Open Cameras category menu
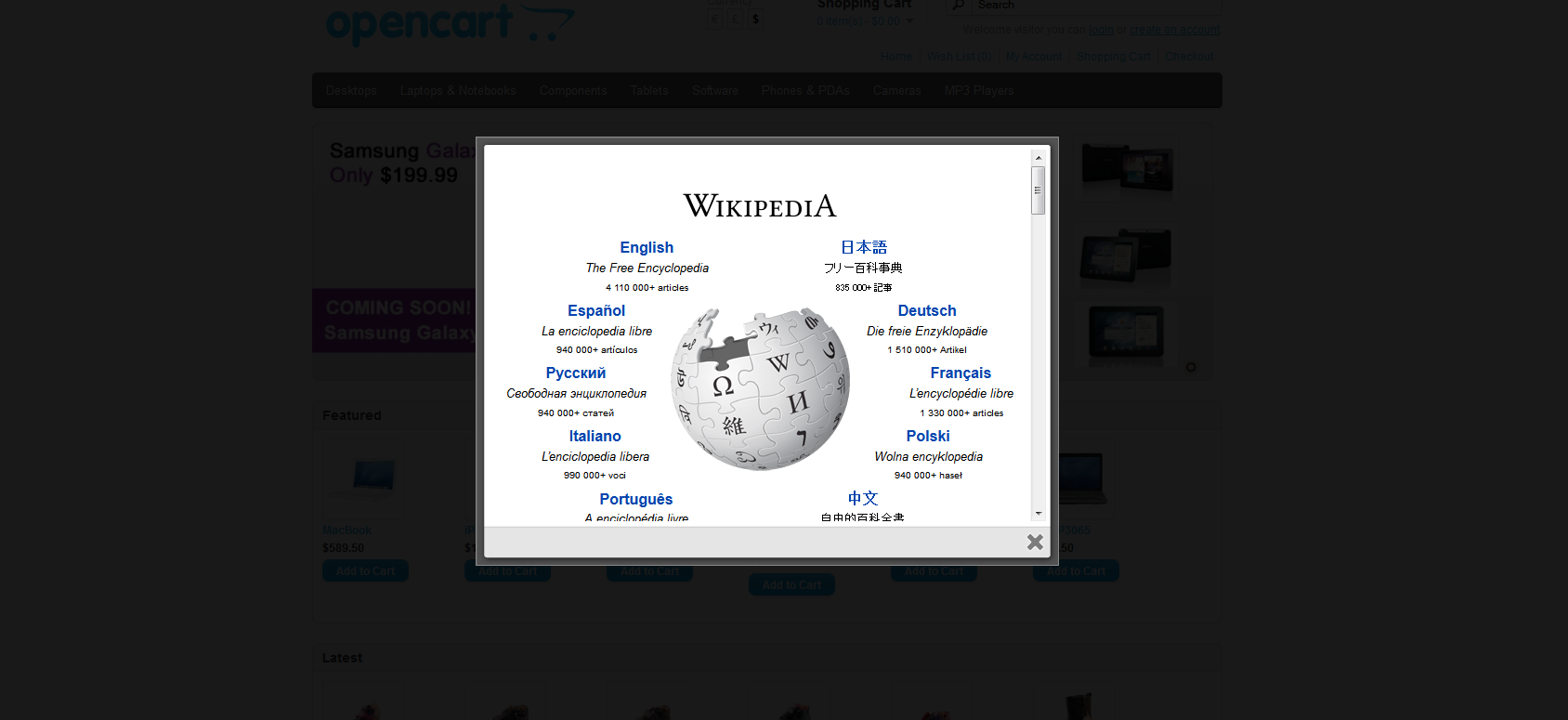The height and width of the screenshot is (720, 1568). pyautogui.click(x=896, y=90)
